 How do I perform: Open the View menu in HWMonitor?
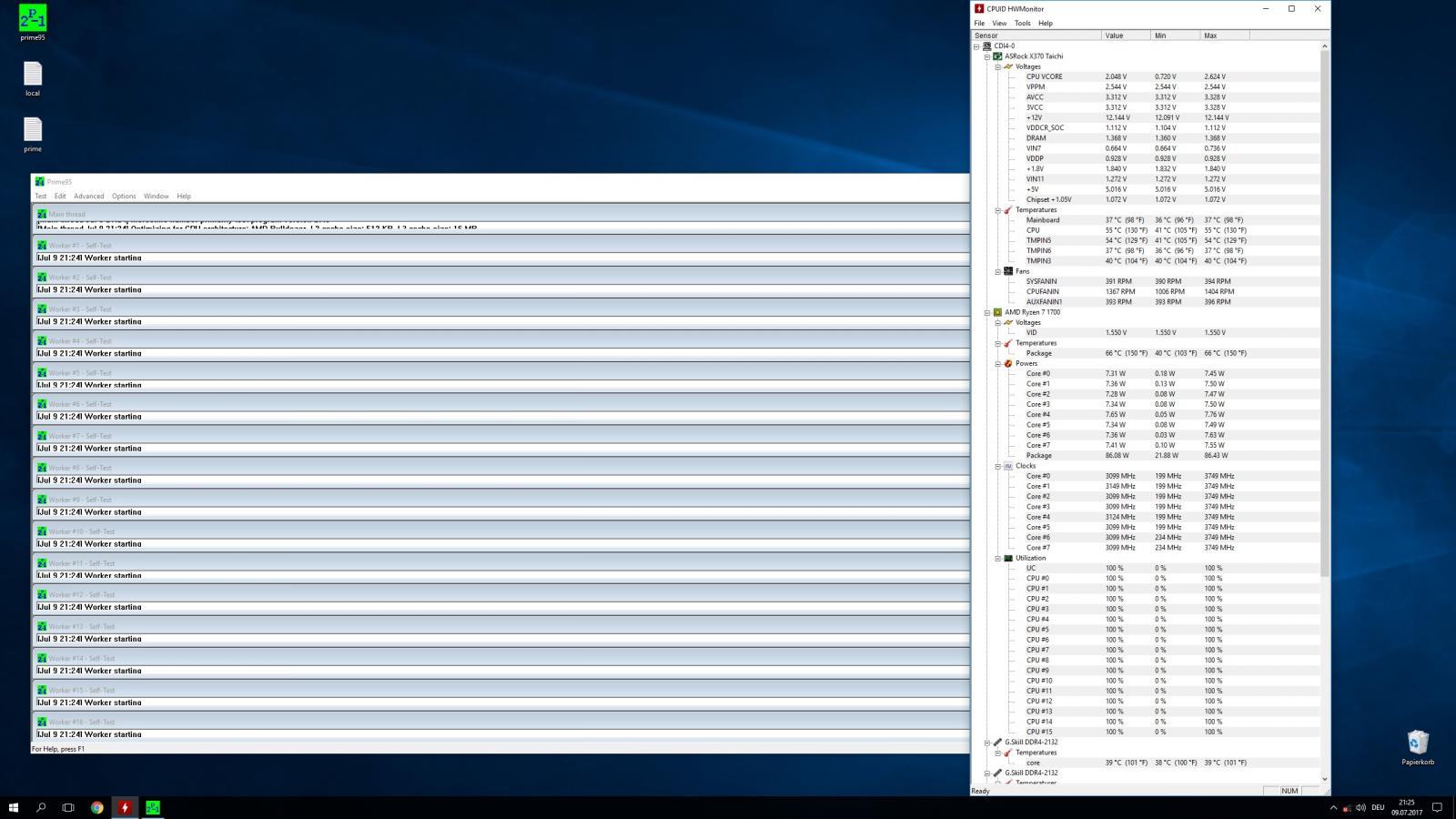999,24
